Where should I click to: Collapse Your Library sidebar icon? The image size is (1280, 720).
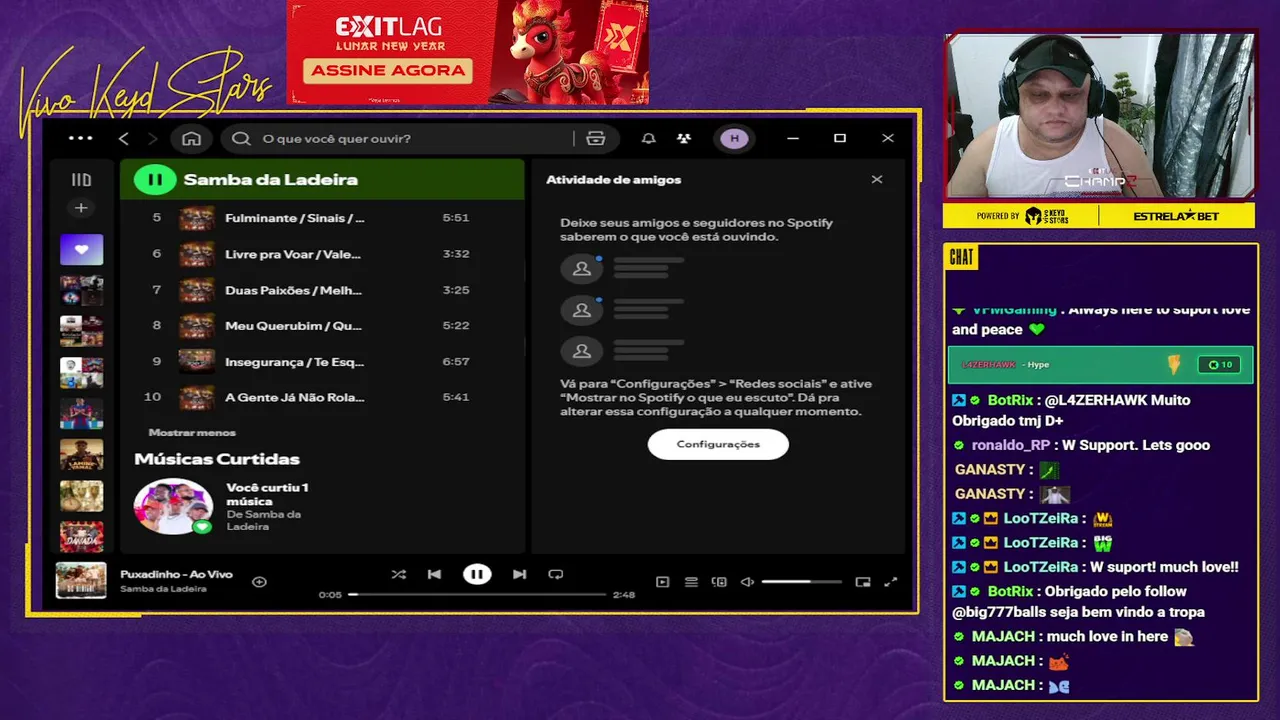pos(81,180)
